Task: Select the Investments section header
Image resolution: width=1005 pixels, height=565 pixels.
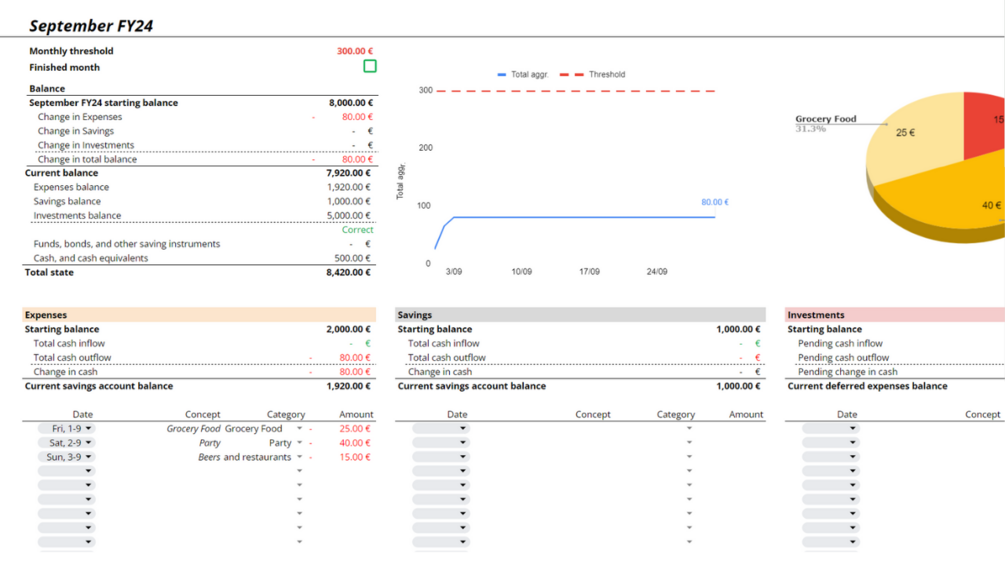Action: click(895, 315)
